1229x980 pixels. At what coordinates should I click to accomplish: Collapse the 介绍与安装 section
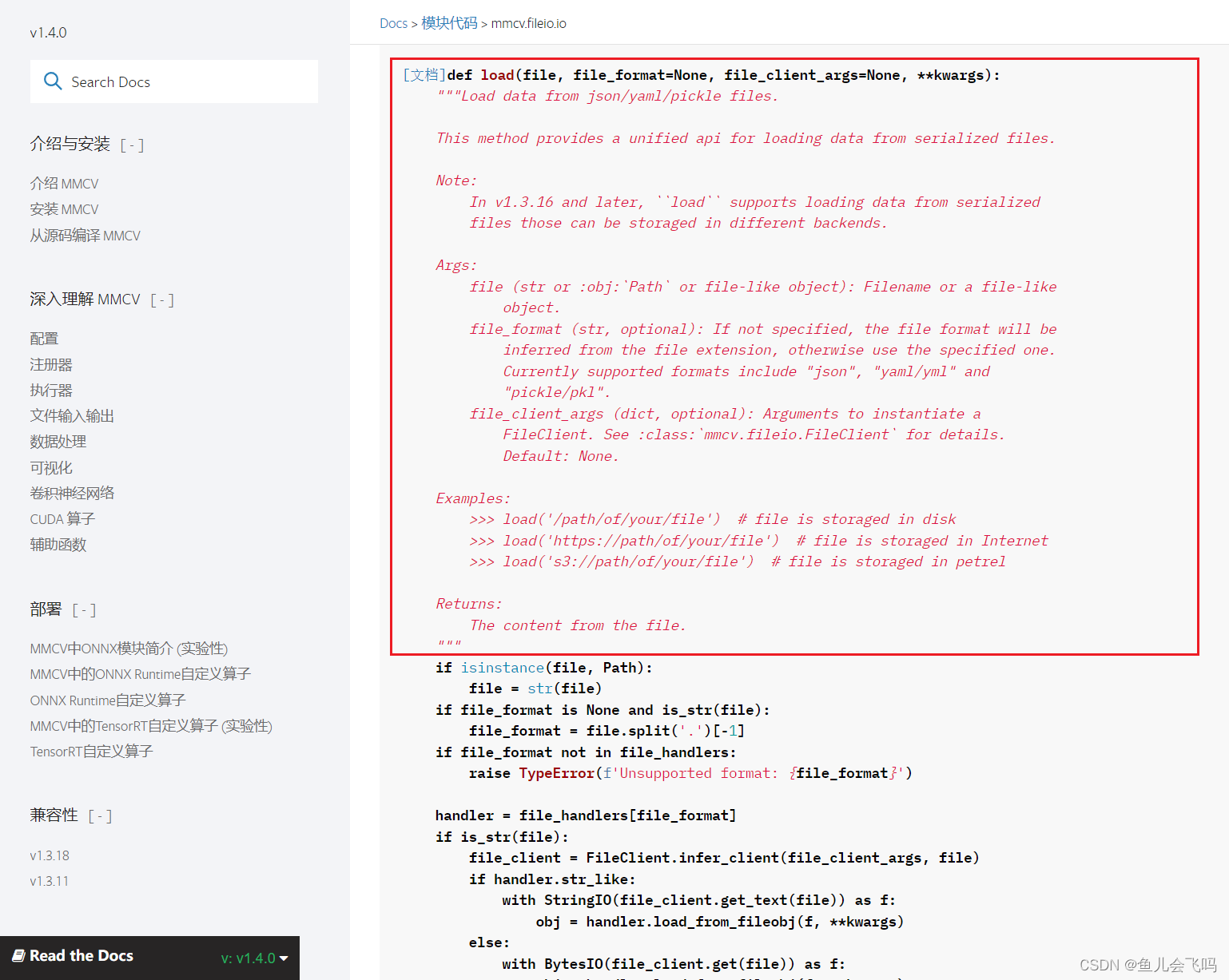coord(132,145)
